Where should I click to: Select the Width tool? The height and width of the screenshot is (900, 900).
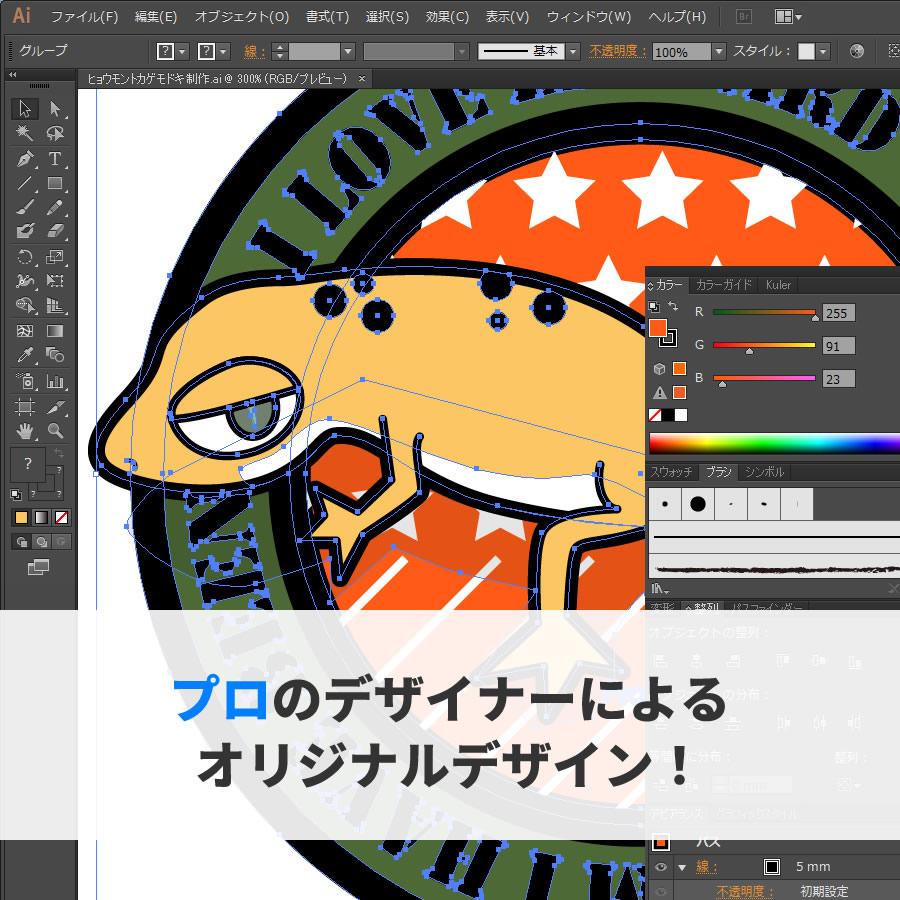(25, 281)
